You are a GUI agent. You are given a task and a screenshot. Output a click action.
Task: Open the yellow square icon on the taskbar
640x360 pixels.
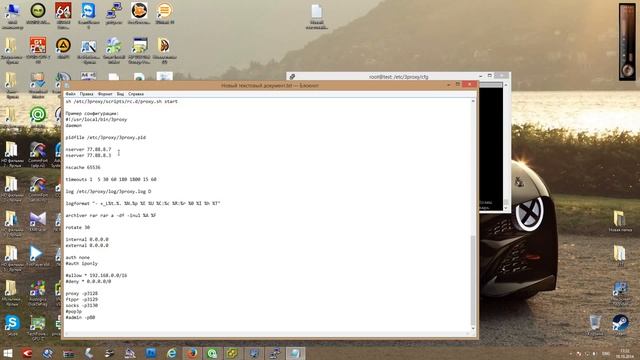233,353
